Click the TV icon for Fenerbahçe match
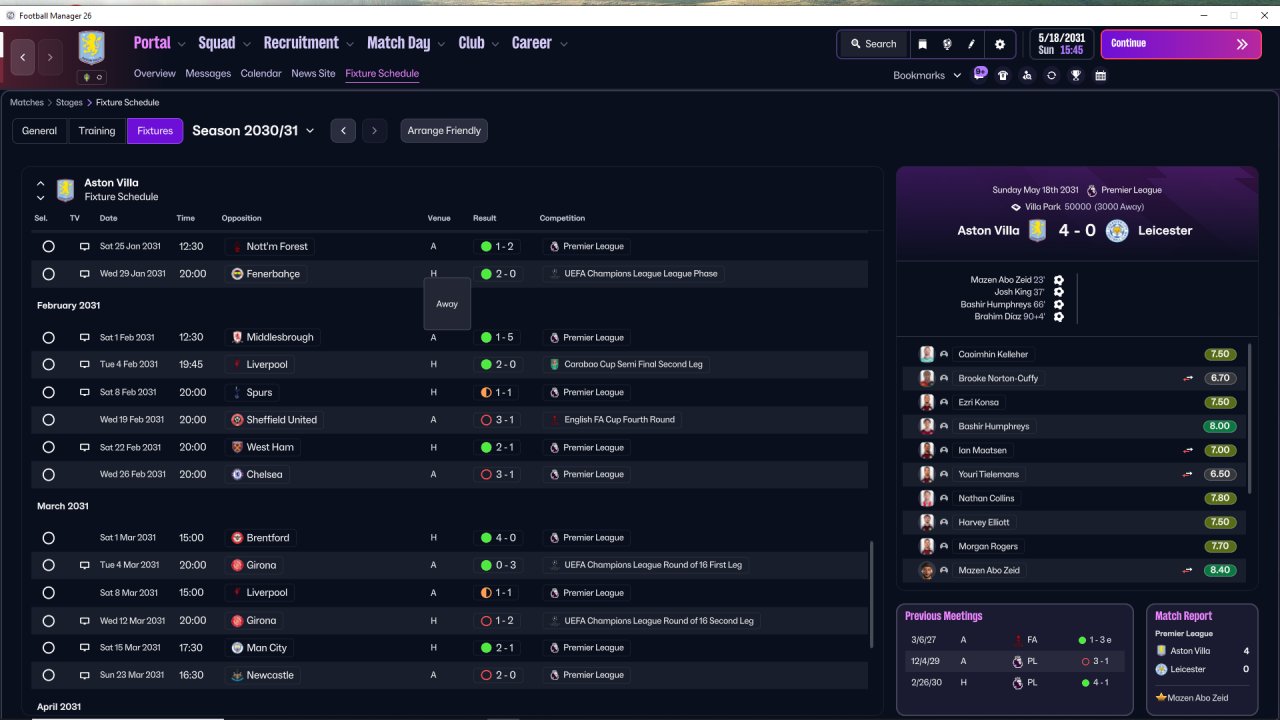 (x=85, y=274)
